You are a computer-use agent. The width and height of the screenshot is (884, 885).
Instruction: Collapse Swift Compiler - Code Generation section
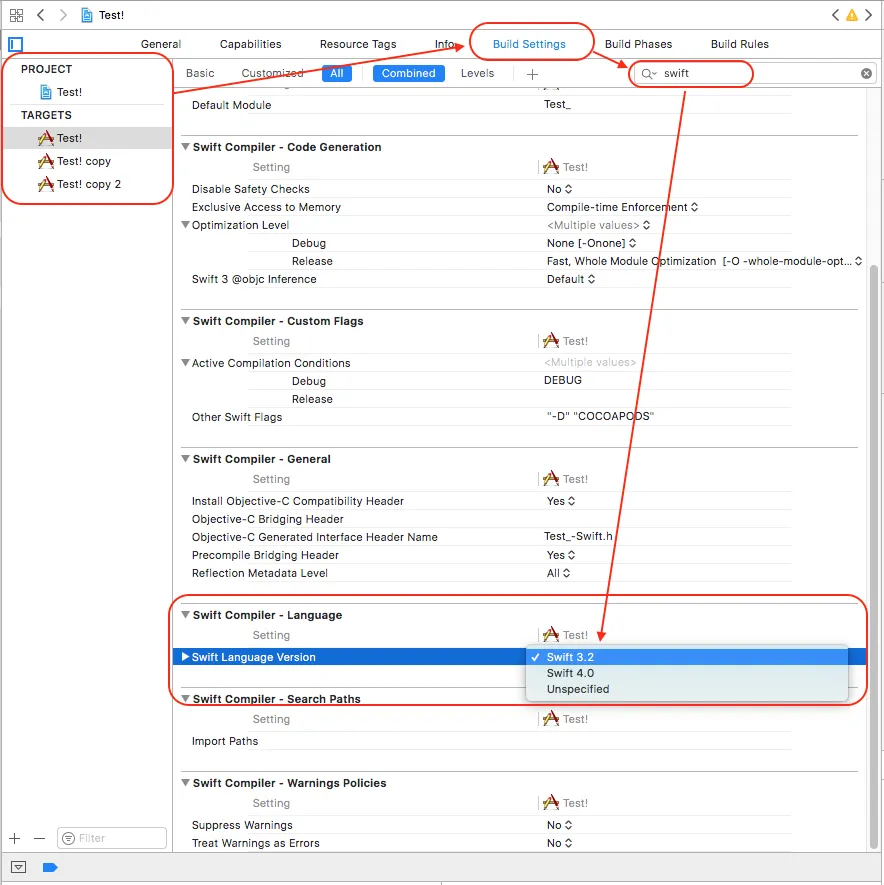(x=185, y=146)
